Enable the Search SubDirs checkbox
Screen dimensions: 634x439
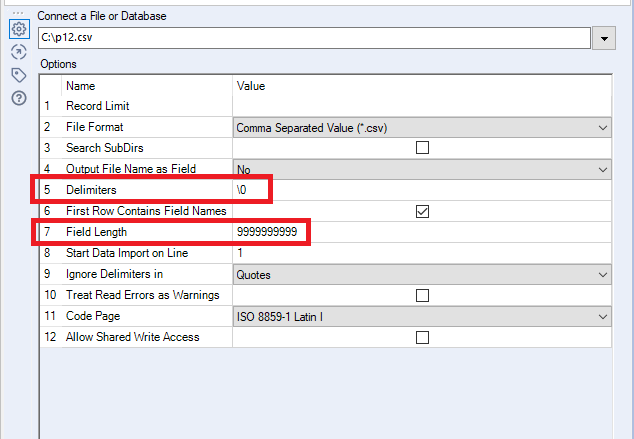click(x=422, y=148)
